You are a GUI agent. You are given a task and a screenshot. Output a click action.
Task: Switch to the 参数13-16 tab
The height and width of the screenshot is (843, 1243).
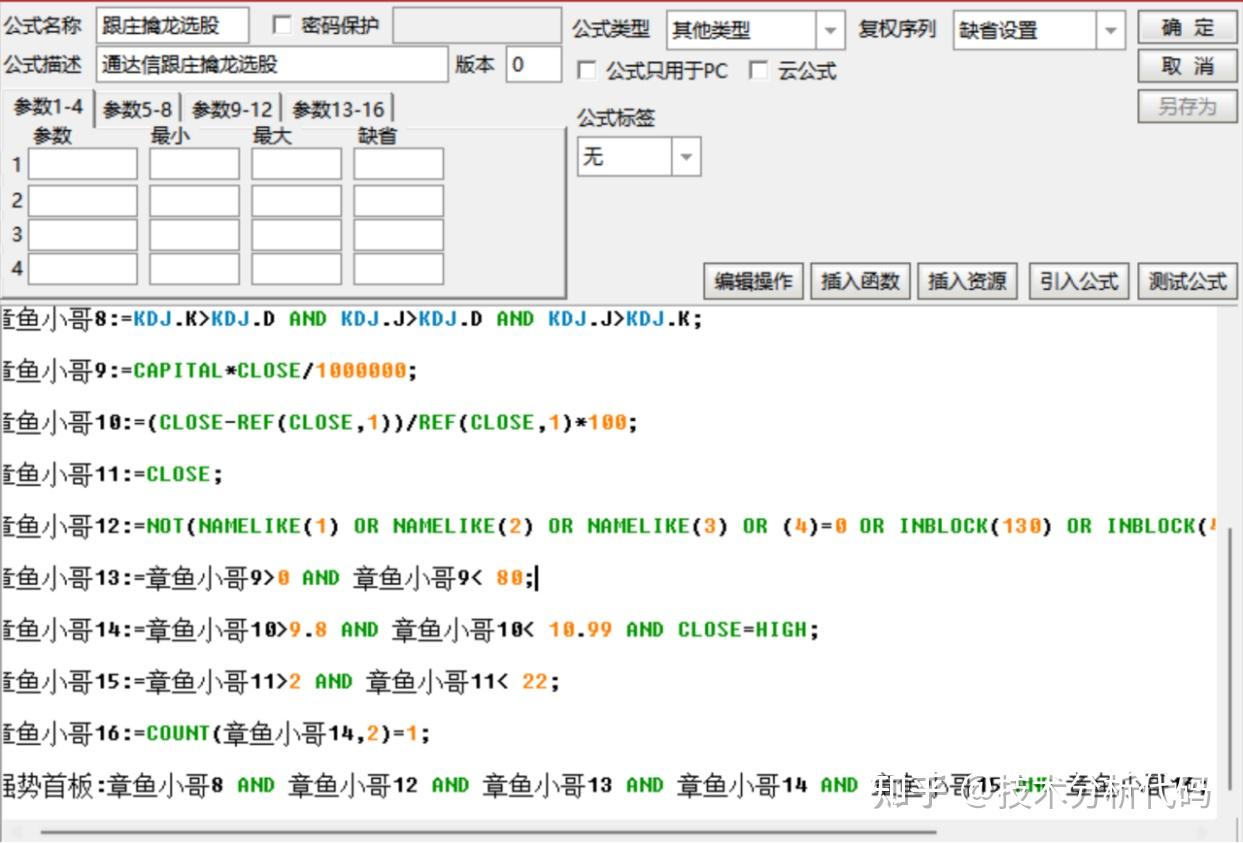[x=338, y=109]
